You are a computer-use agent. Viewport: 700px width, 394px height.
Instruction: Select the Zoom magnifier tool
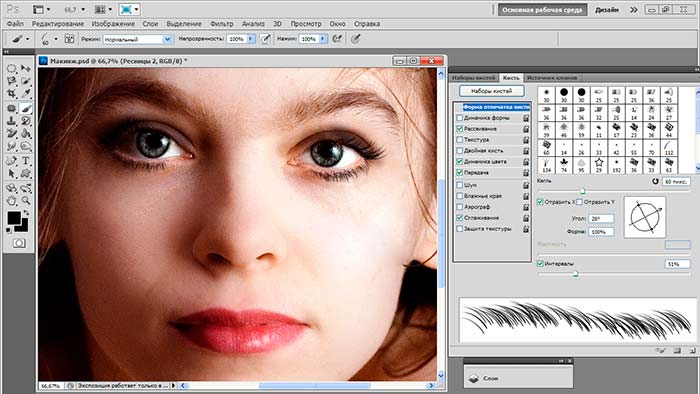point(26,200)
